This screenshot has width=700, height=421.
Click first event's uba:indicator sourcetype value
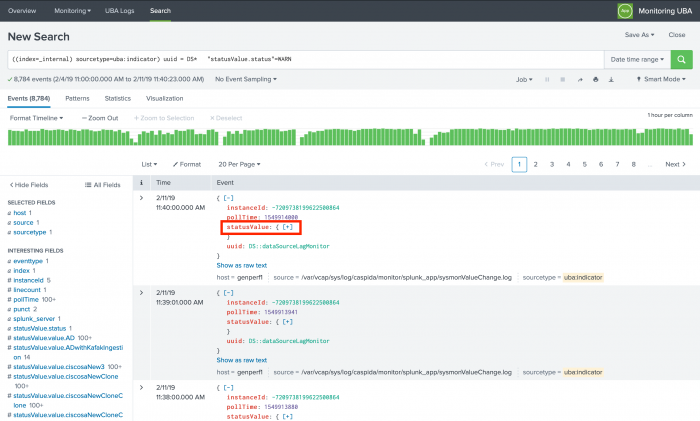click(x=583, y=277)
